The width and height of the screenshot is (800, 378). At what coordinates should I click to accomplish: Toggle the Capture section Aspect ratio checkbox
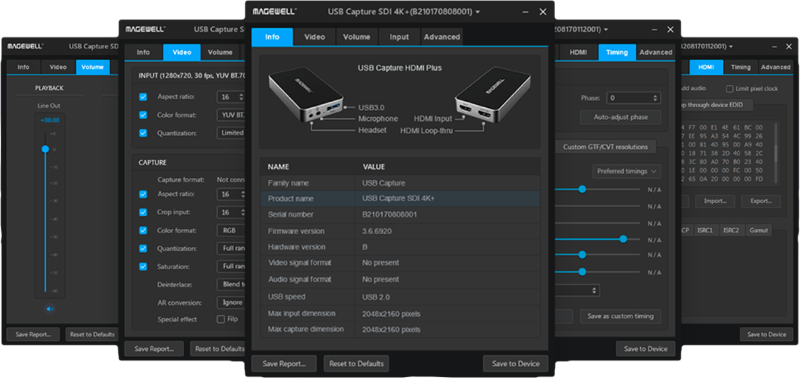pos(143,194)
